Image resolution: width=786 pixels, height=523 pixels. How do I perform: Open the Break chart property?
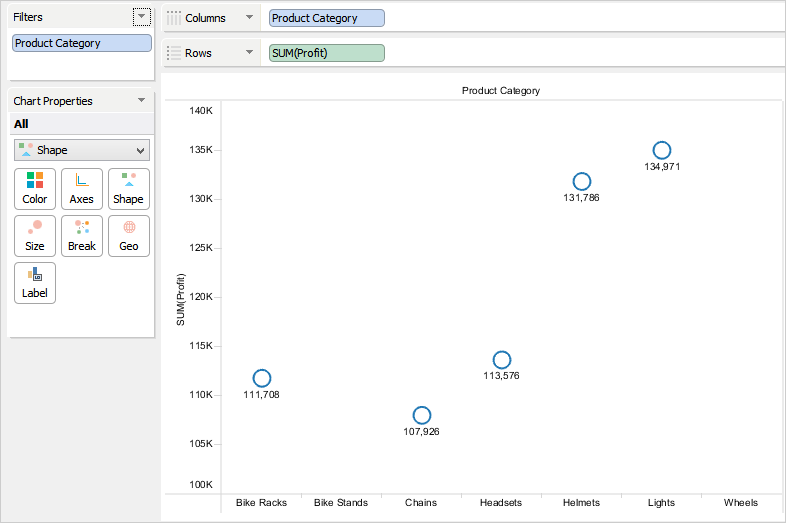pos(82,235)
